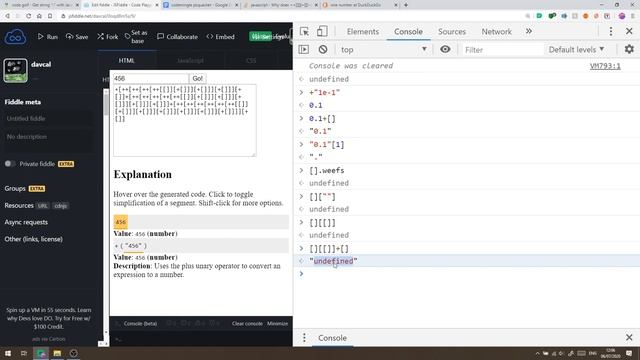640x360 pixels.
Task: Close the DevTools panel
Action: pos(629,31)
